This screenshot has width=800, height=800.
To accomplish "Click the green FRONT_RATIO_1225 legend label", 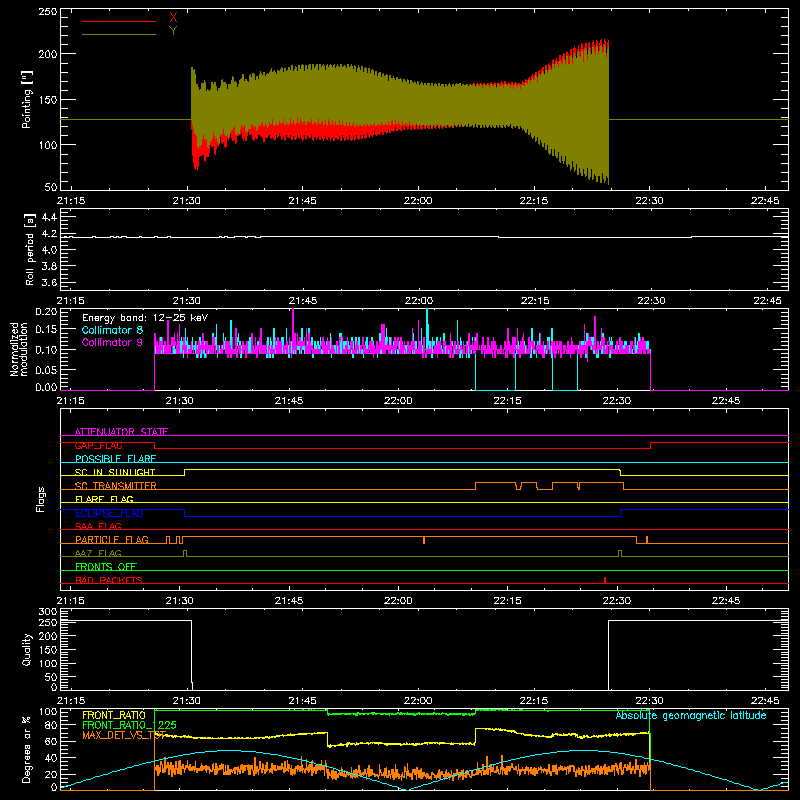I will (x=129, y=725).
